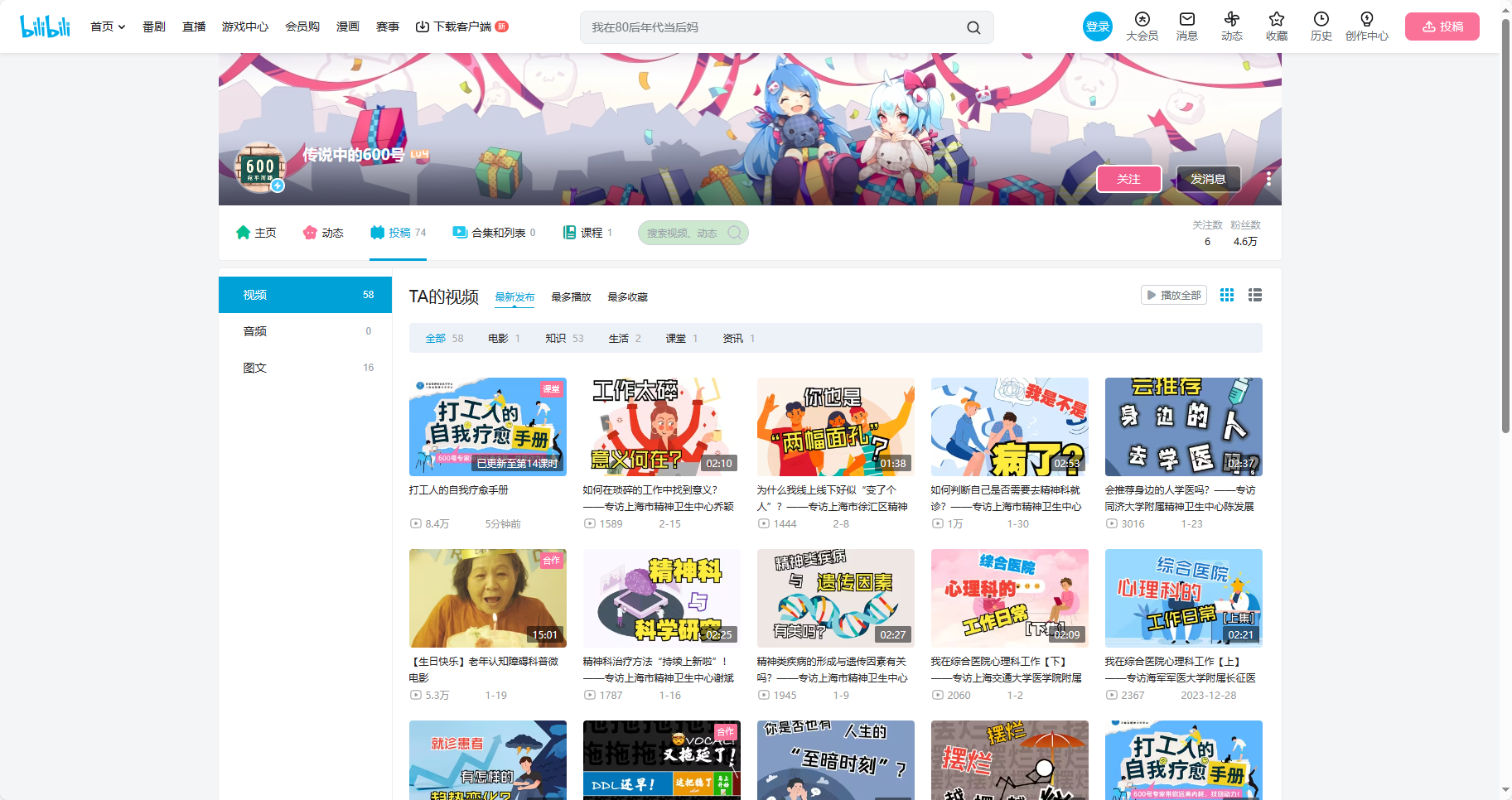Open the 生日快乐 birthday cake video thumbnail

click(488, 598)
